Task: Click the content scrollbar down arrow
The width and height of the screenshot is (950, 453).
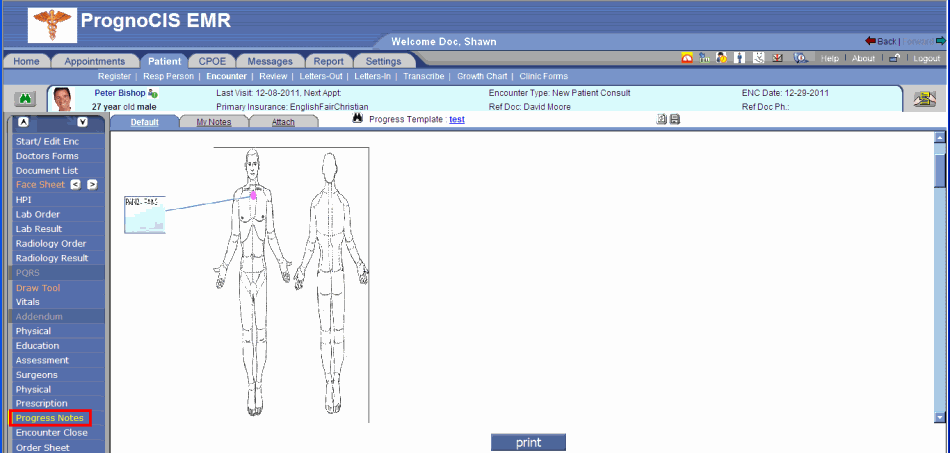Action: [x=940, y=417]
